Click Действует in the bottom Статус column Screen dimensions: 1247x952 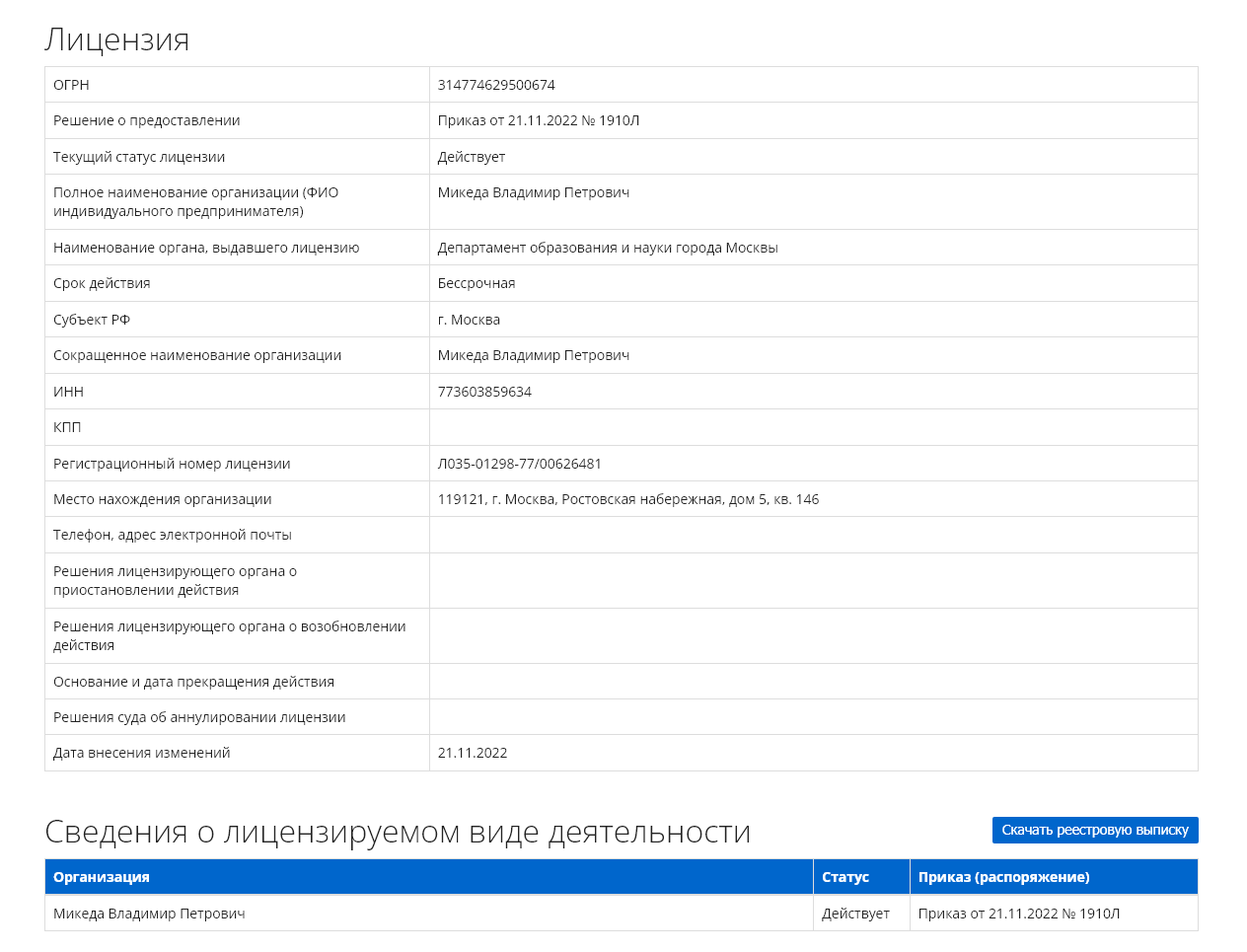[x=855, y=914]
